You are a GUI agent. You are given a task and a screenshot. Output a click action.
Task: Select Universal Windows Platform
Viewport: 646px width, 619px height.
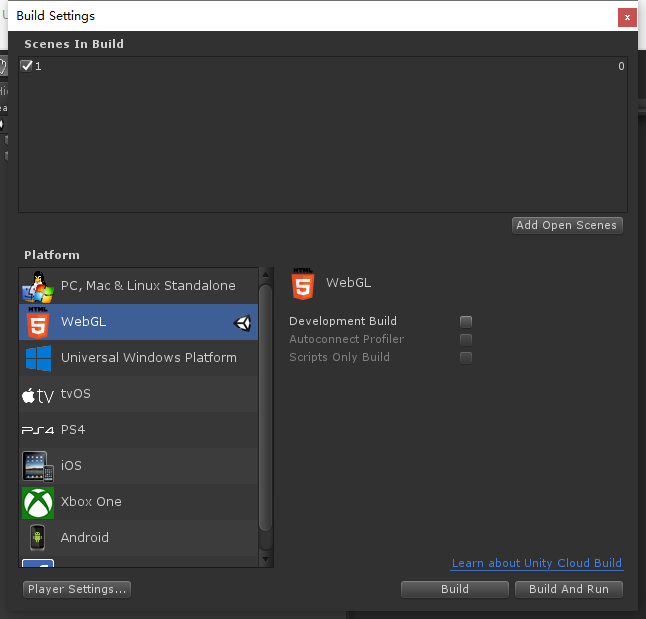click(x=138, y=358)
